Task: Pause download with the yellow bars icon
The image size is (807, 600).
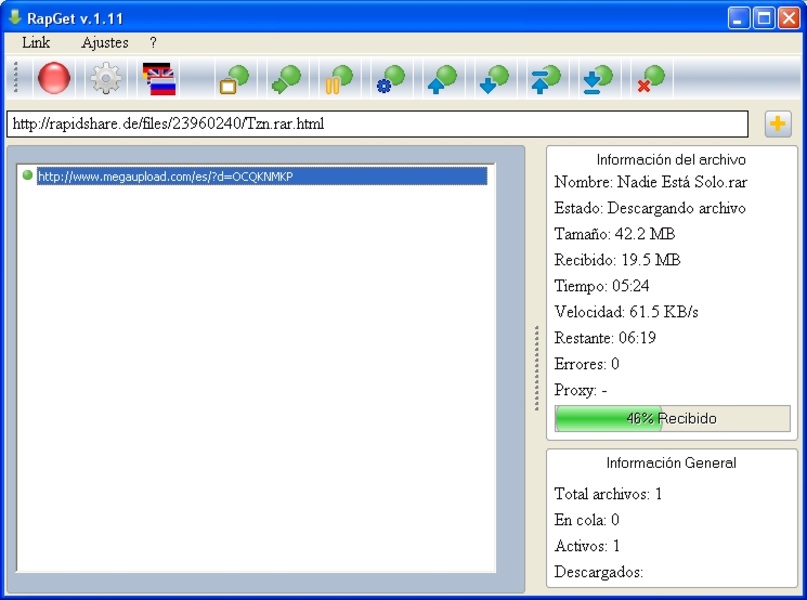Action: point(339,79)
